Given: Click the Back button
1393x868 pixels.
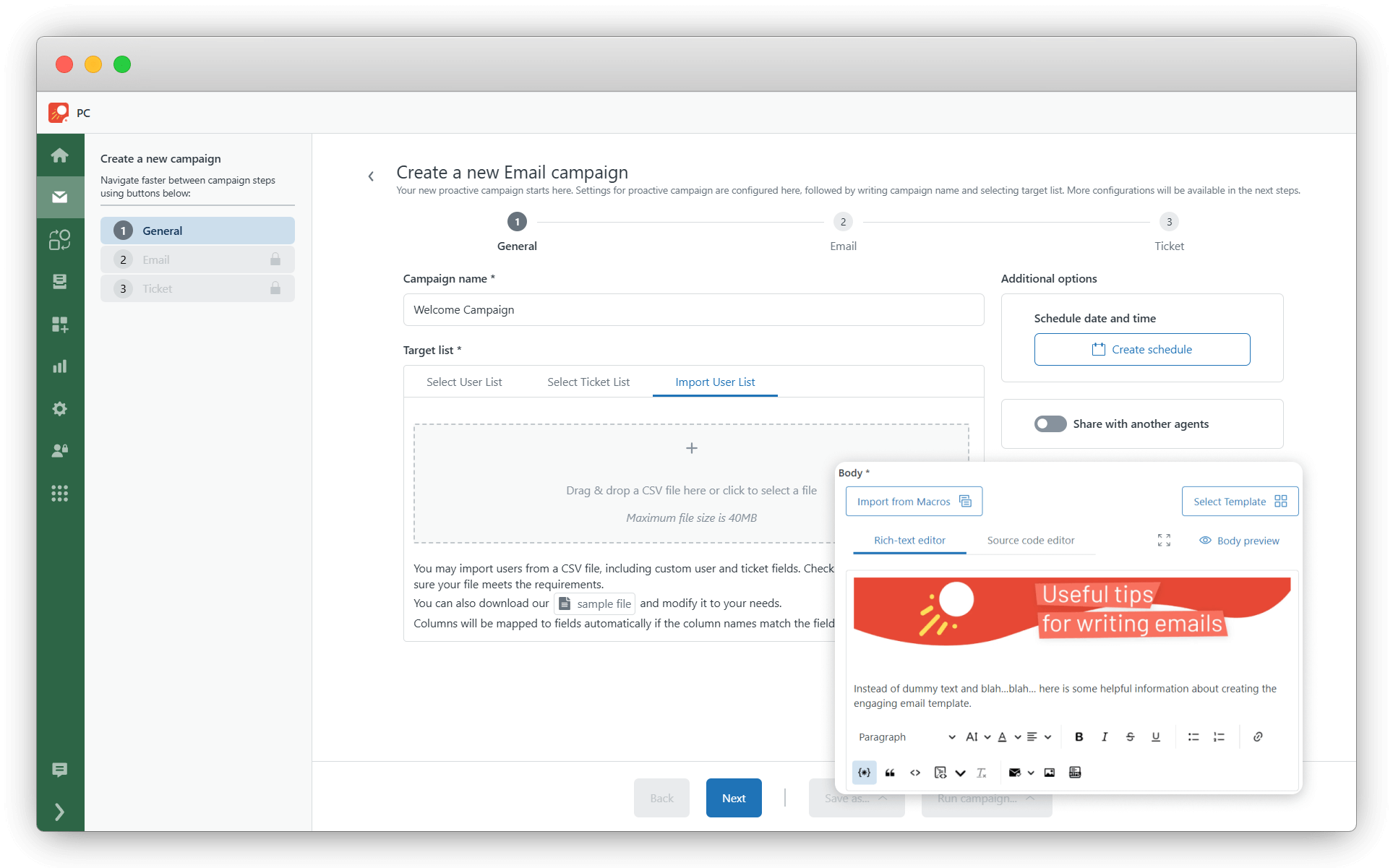Looking at the screenshot, I should tap(661, 798).
